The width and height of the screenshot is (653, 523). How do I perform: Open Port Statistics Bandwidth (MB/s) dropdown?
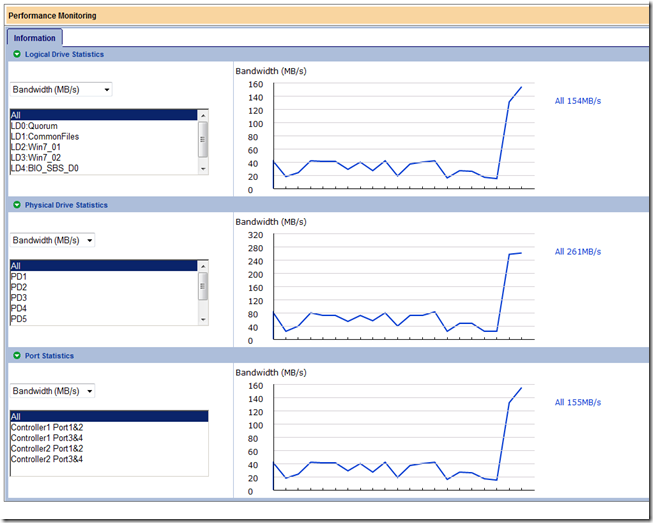coord(52,391)
